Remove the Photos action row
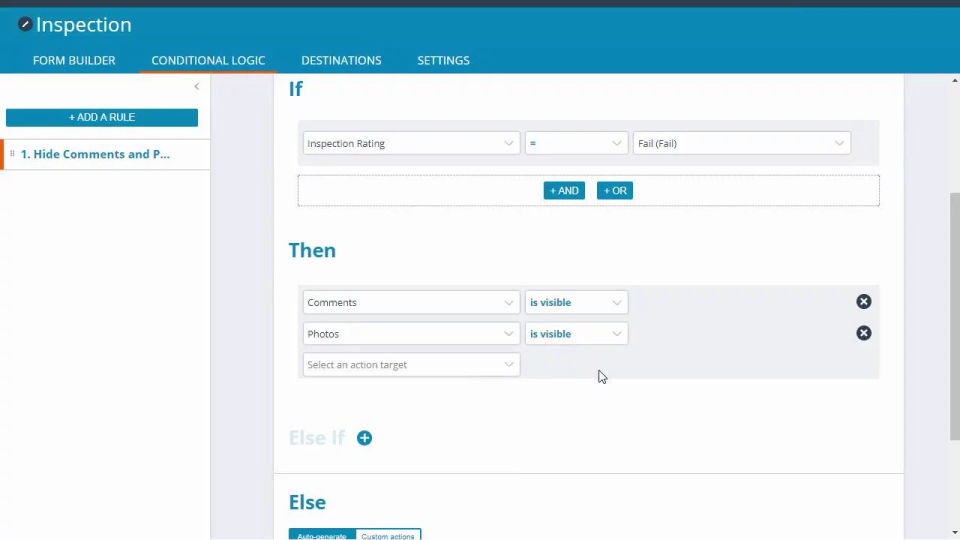Viewport: 960px width, 540px height. pyautogui.click(x=863, y=333)
